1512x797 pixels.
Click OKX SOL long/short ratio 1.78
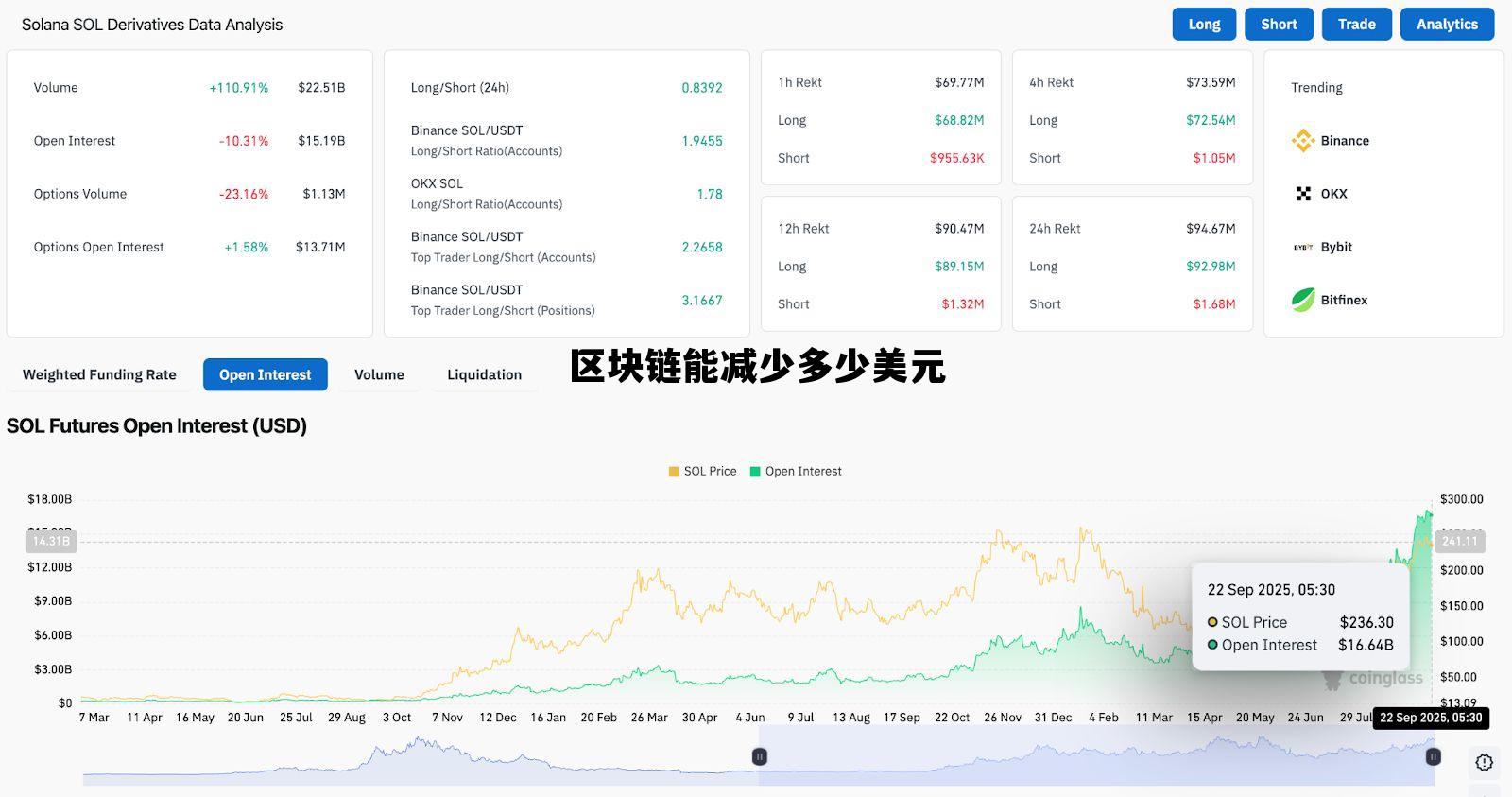(710, 194)
